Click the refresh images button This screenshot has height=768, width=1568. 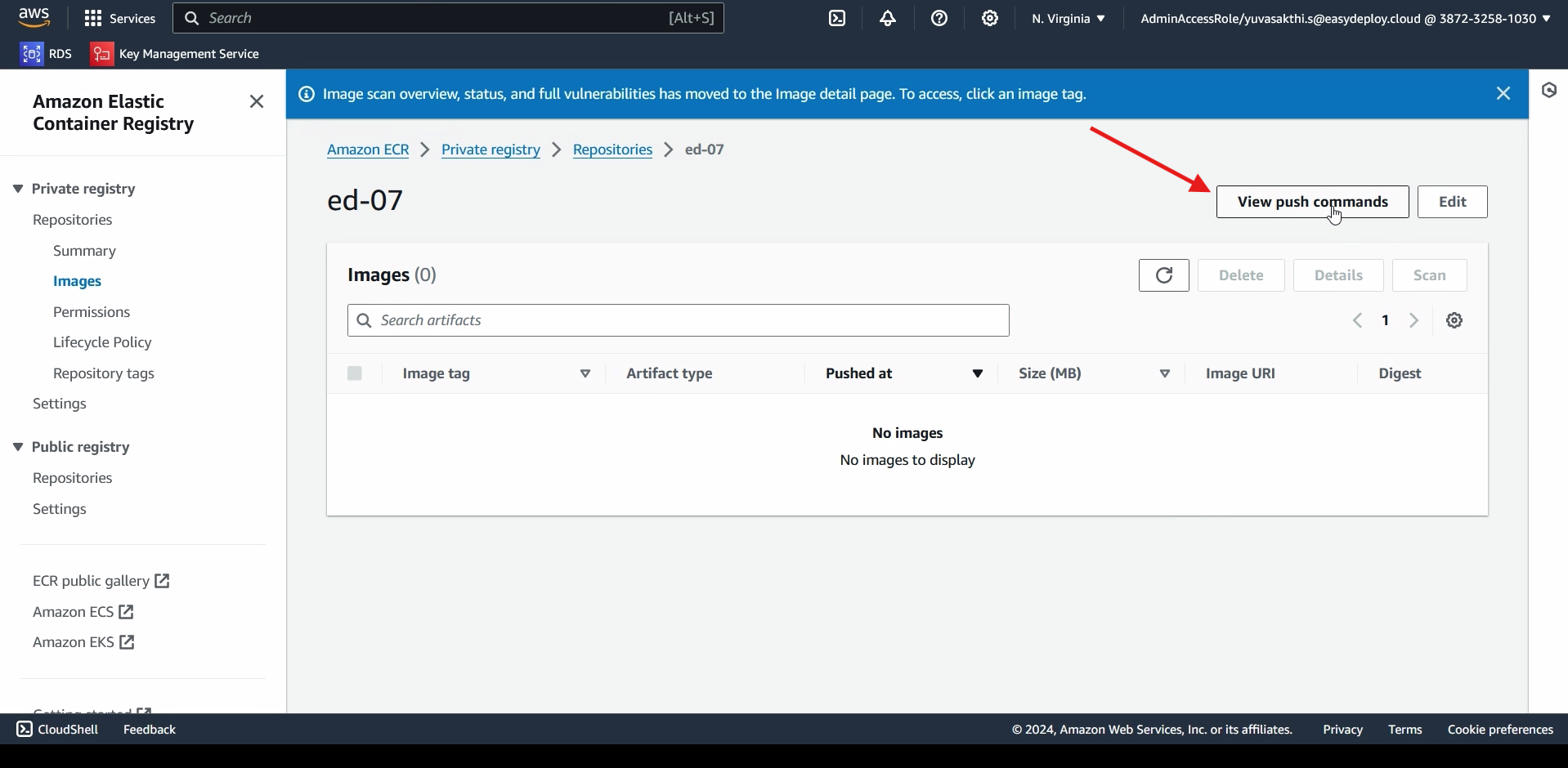point(1163,275)
